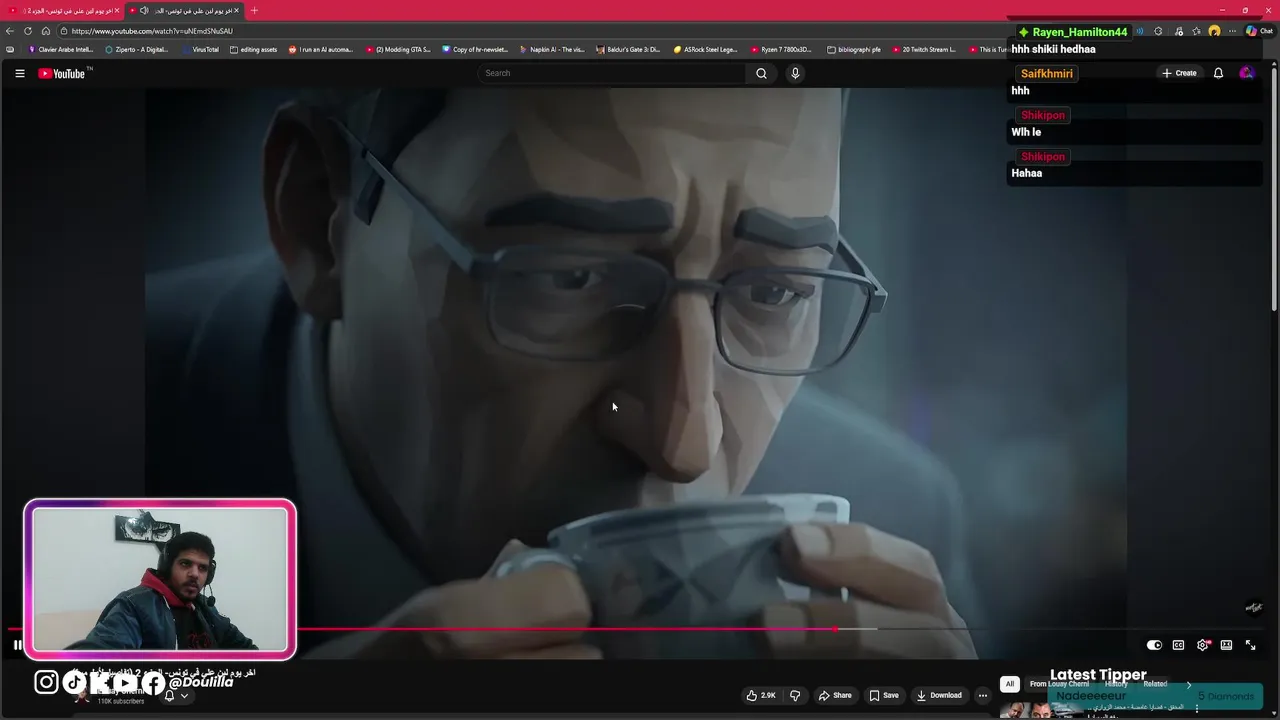Start voice search with the microphone icon
Viewport: 1280px width, 720px height.
pyautogui.click(x=795, y=73)
